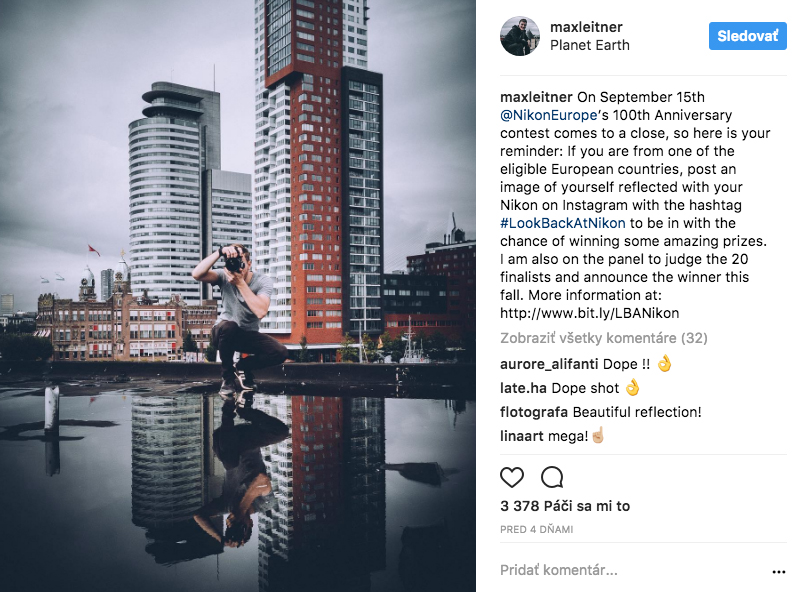Open the maxleitner username in the header

click(586, 27)
